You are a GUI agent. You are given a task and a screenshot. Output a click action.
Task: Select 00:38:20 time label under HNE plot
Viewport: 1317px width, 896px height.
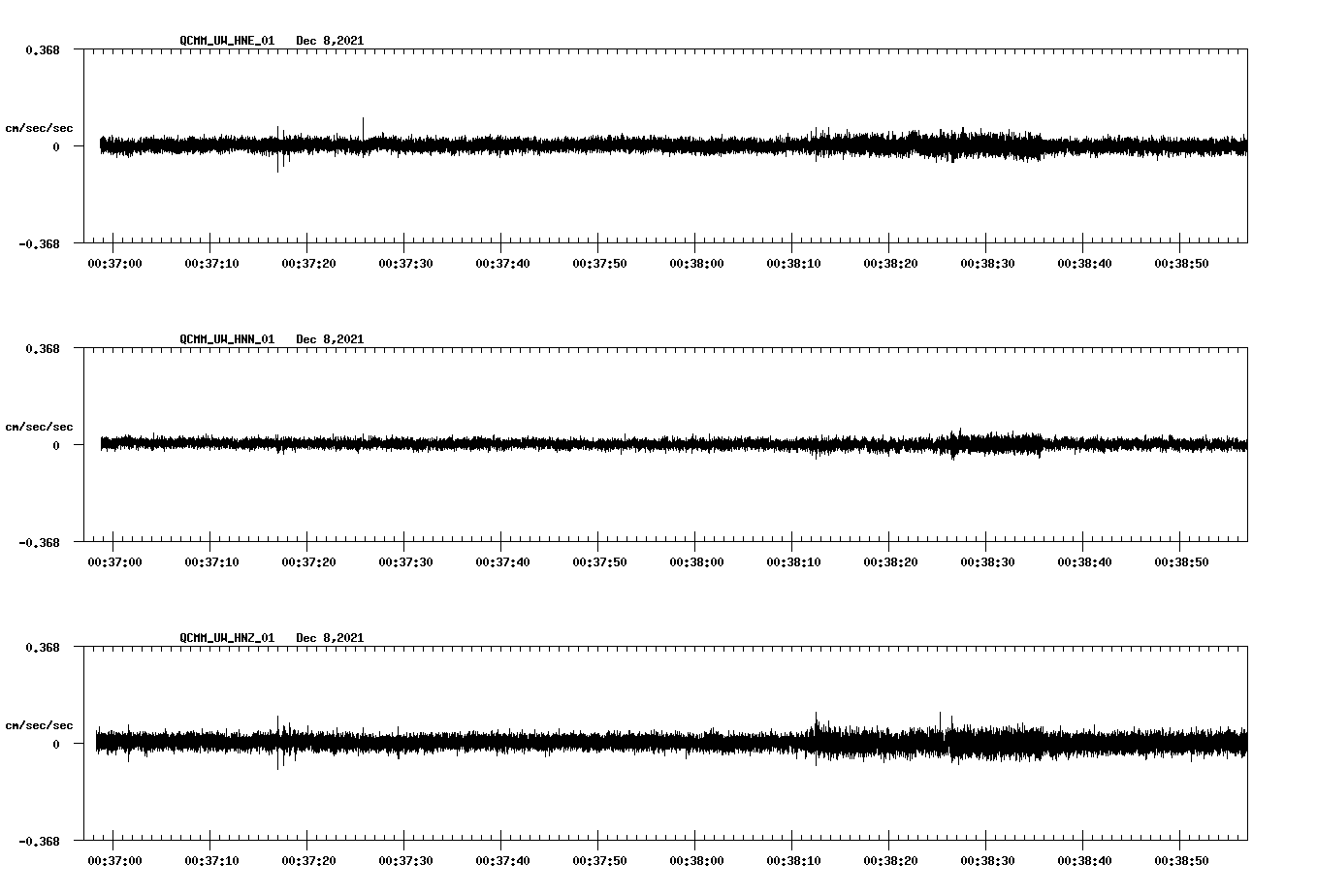tap(890, 264)
